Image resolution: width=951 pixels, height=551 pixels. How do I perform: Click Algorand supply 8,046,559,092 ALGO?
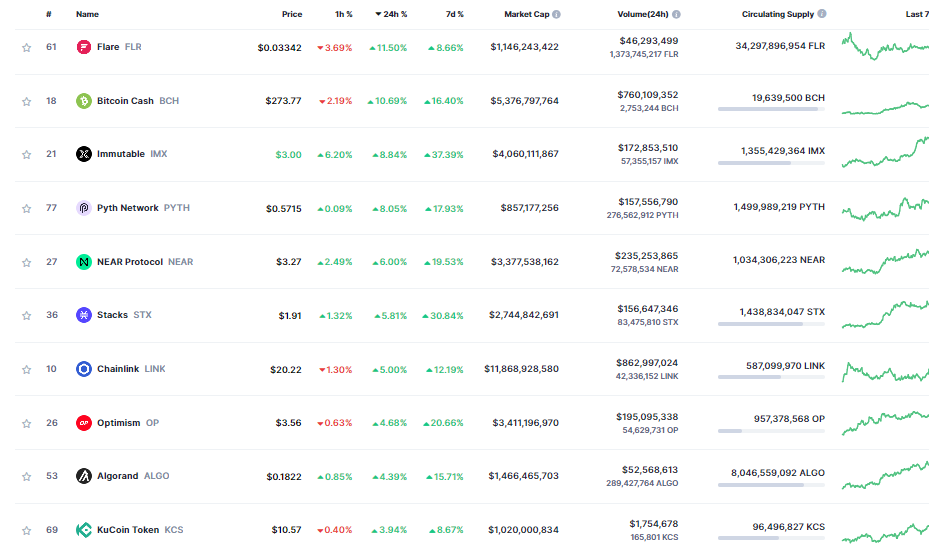coord(778,473)
